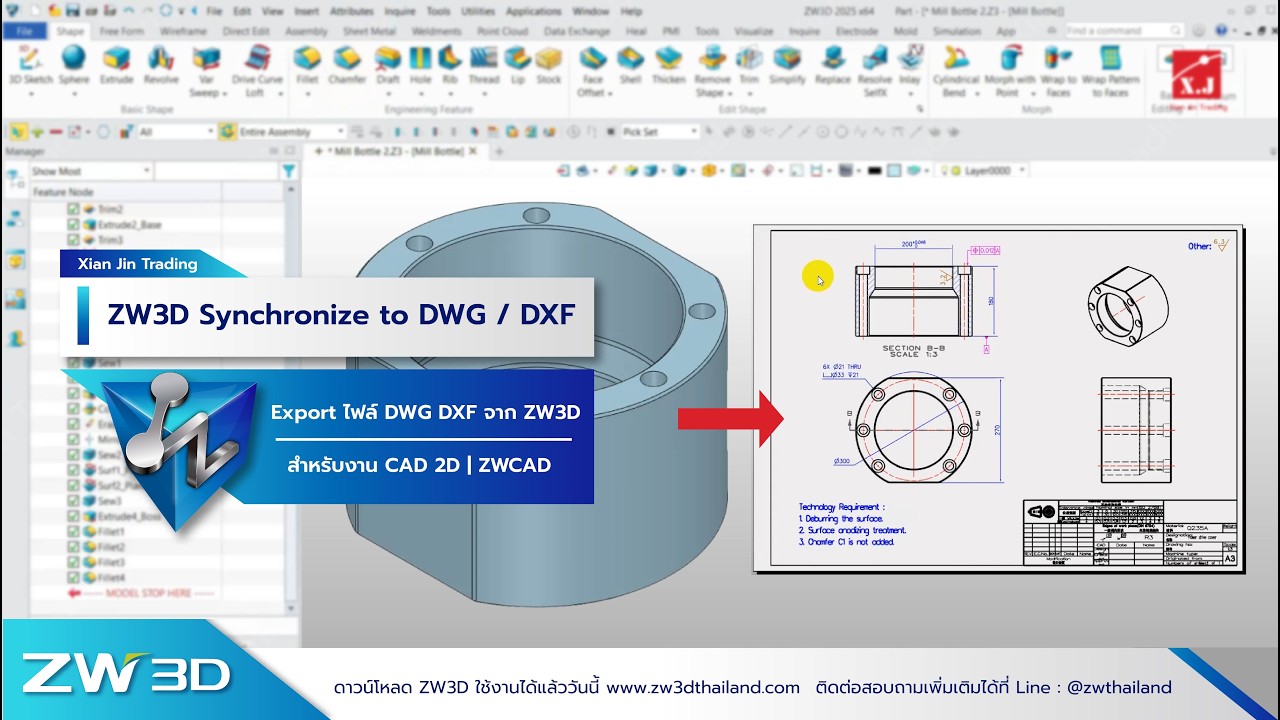Toggle the Fillet4 feature checkbox

(x=73, y=577)
